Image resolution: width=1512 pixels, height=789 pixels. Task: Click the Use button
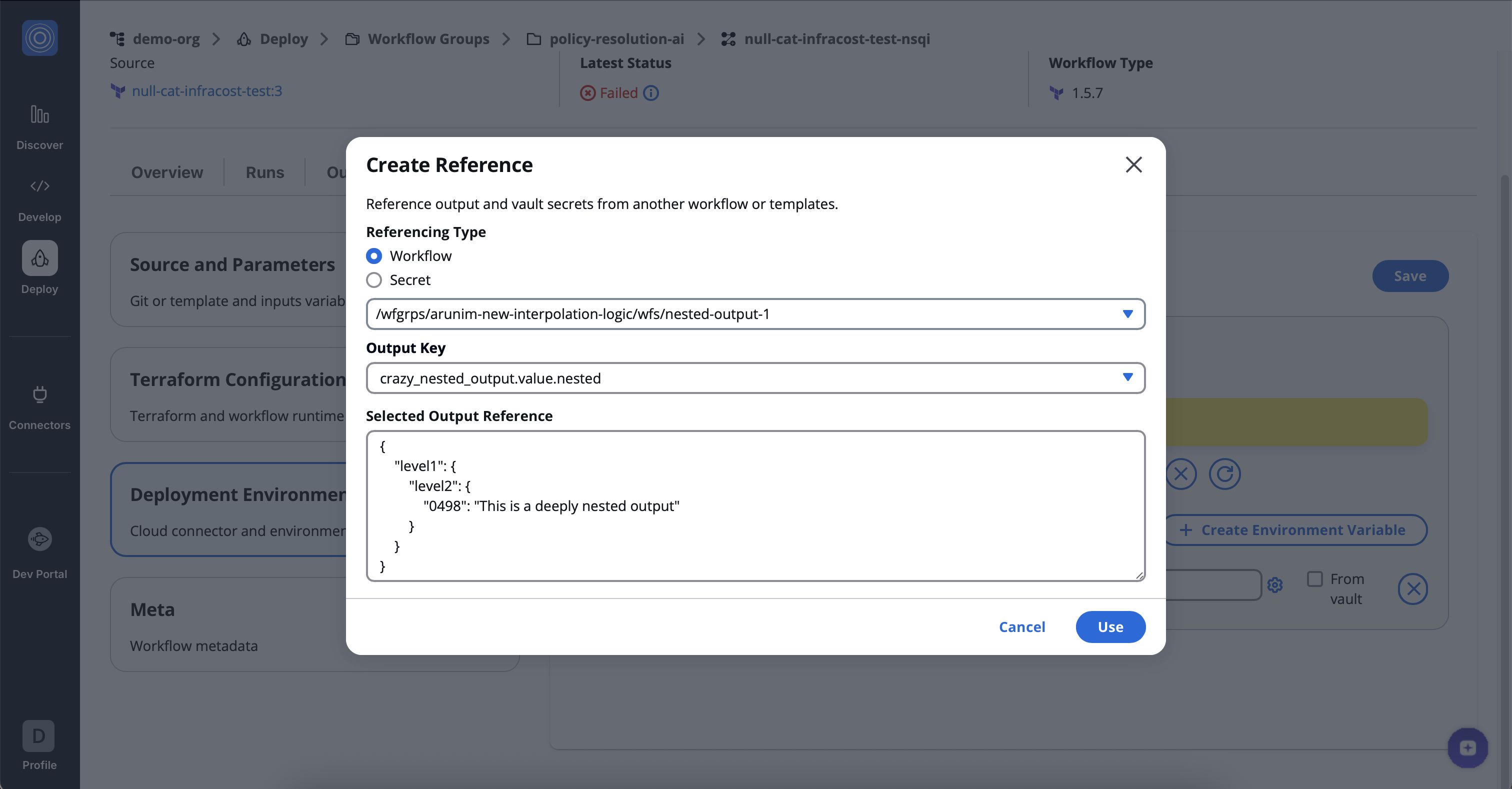[x=1110, y=627]
